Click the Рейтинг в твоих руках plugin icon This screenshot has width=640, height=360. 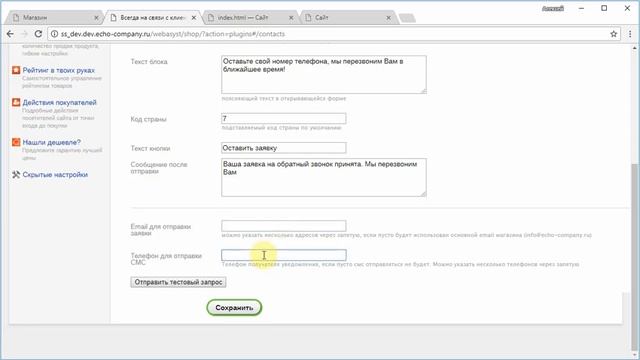16,70
